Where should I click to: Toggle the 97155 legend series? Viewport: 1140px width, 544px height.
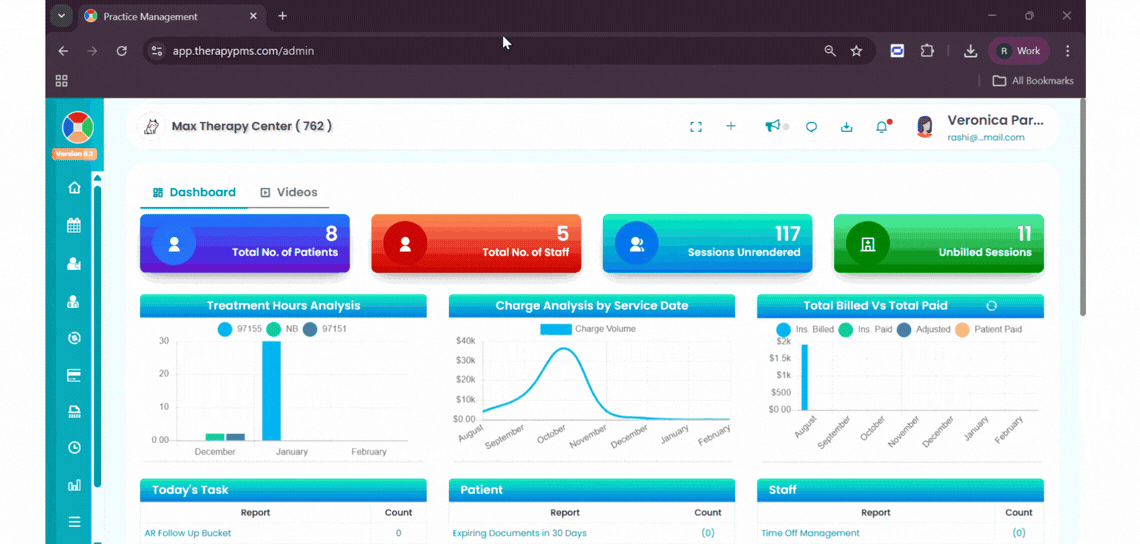[x=240, y=329]
